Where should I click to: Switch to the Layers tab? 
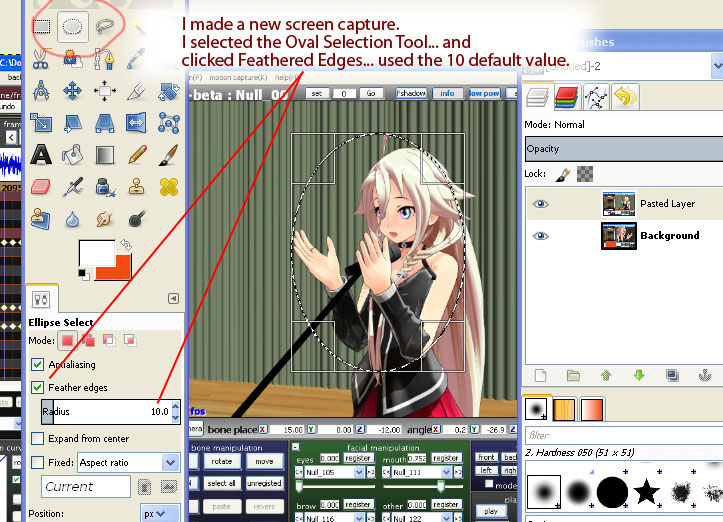537,97
